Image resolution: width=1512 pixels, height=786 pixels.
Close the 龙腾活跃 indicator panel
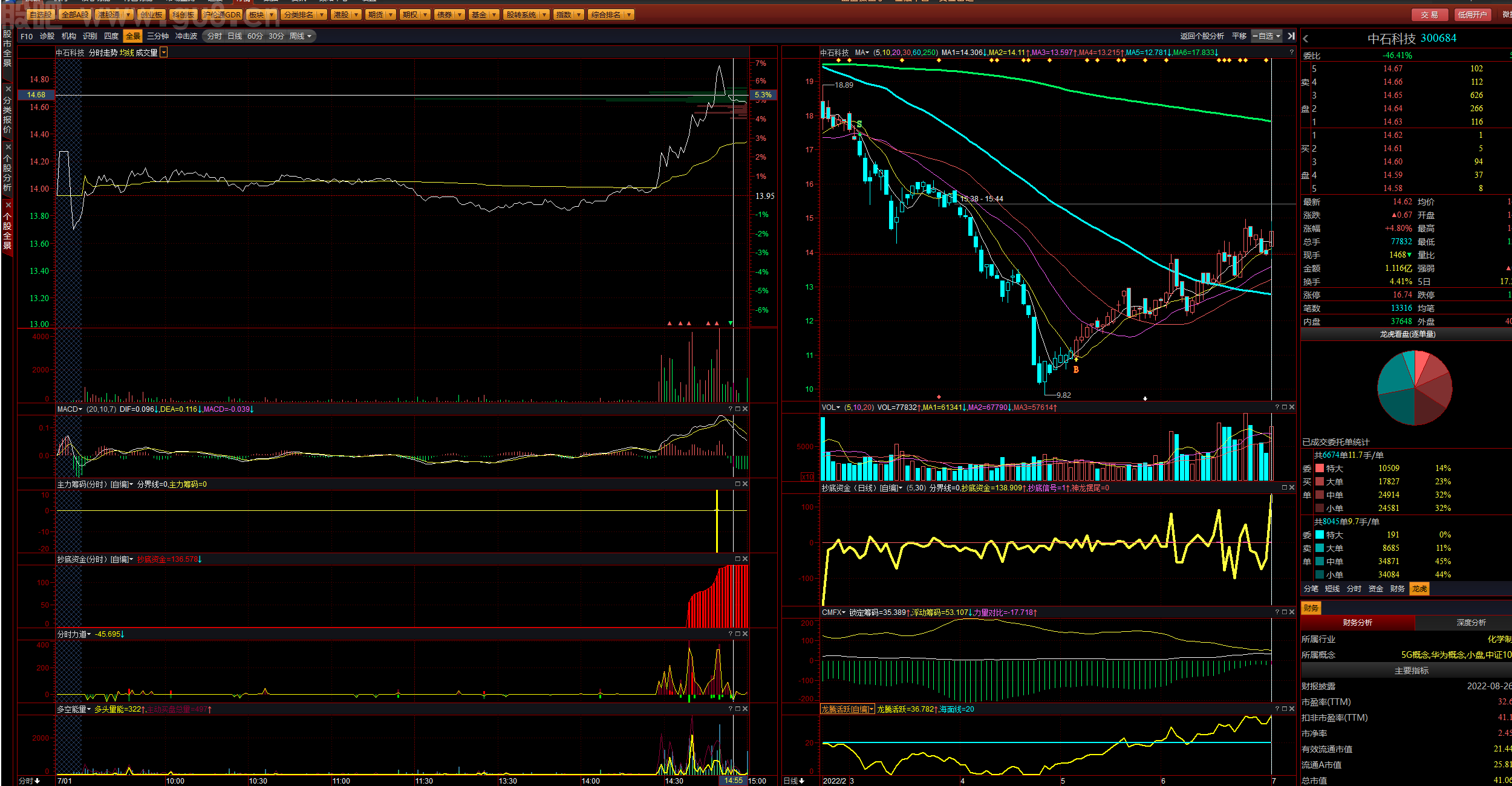coord(1292,709)
